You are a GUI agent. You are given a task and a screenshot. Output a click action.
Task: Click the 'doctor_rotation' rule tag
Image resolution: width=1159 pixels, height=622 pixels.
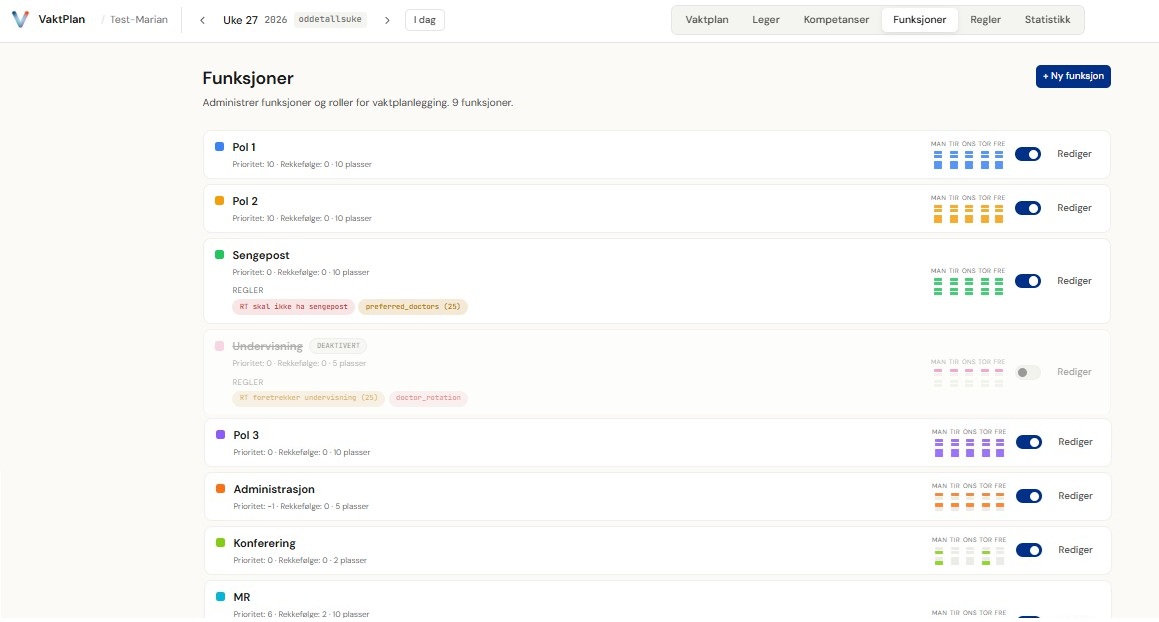428,398
